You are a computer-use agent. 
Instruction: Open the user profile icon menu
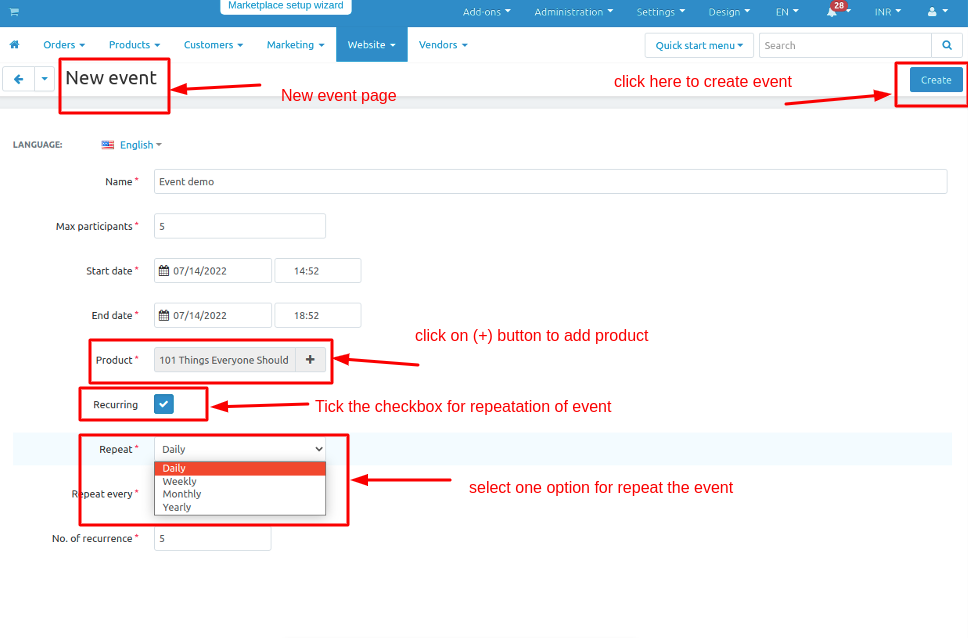click(x=936, y=12)
